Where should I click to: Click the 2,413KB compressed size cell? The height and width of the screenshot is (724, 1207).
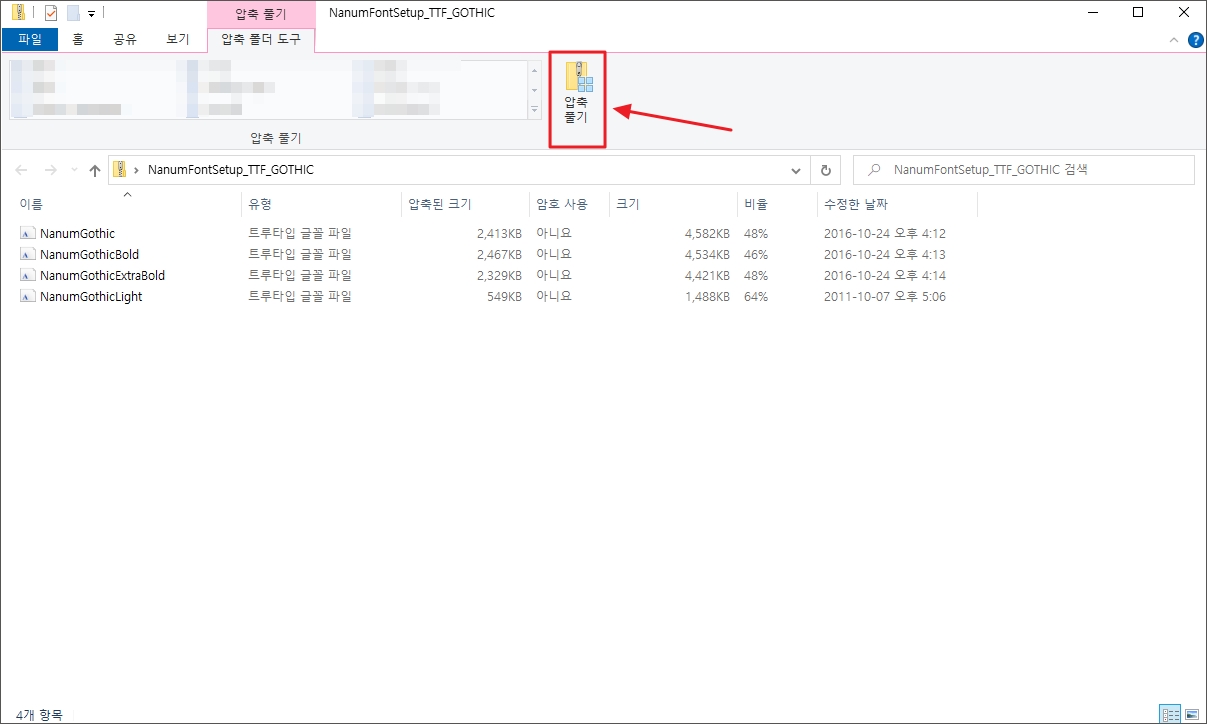click(499, 233)
